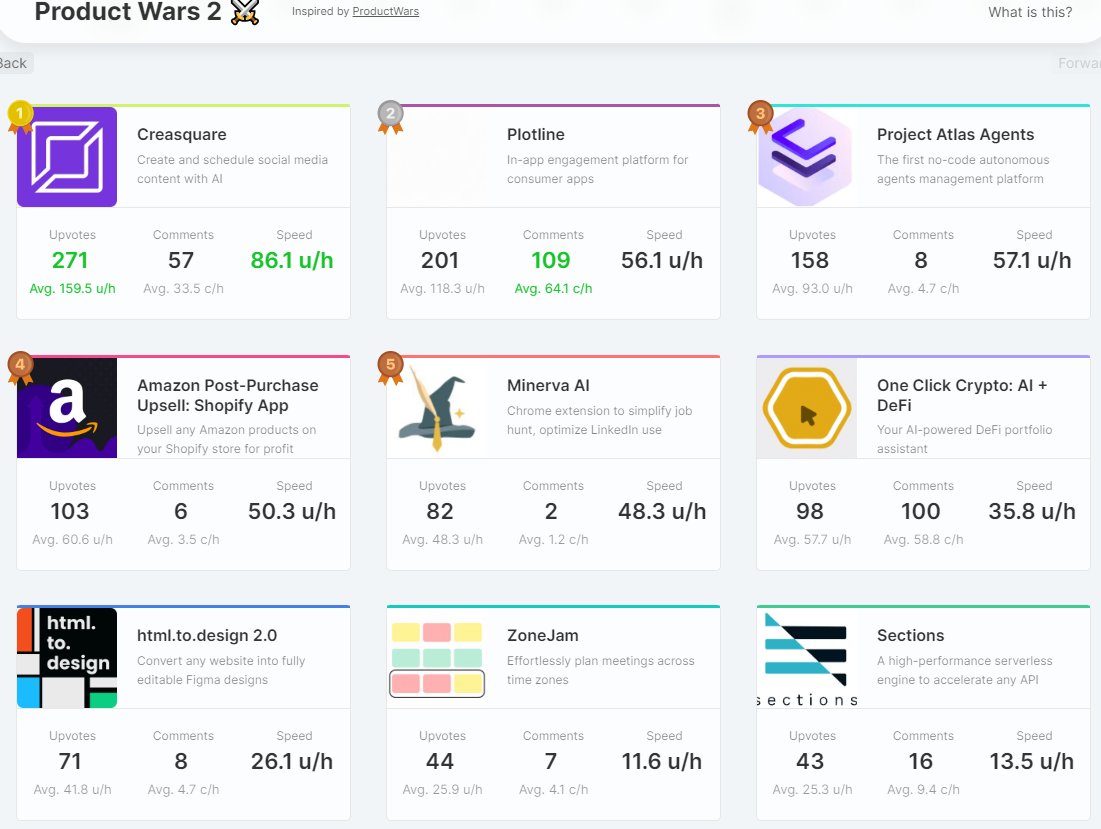Click the "What is this?" link

[1029, 12]
